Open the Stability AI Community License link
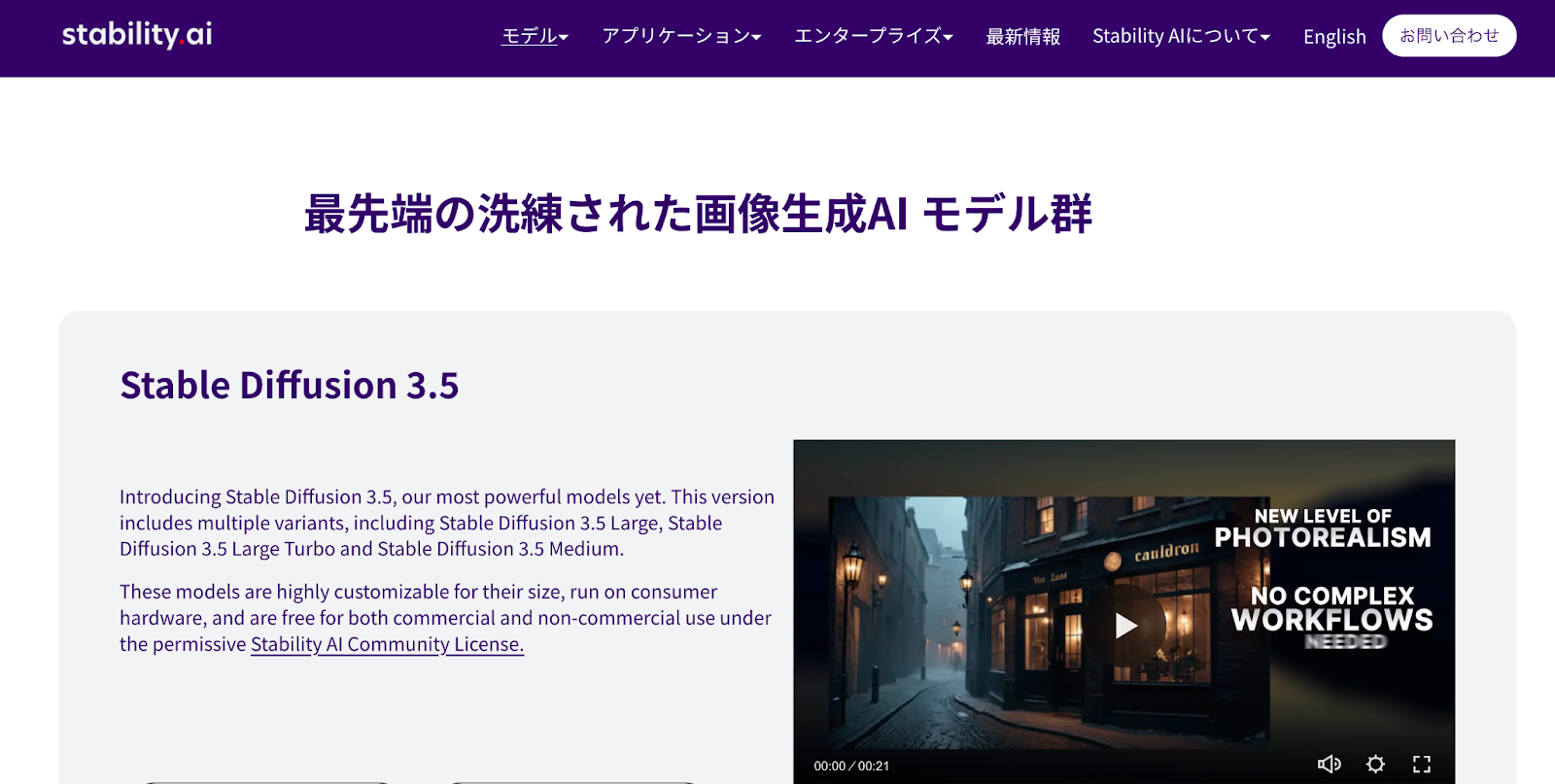Screen dimensions: 1555x784 pos(387,644)
